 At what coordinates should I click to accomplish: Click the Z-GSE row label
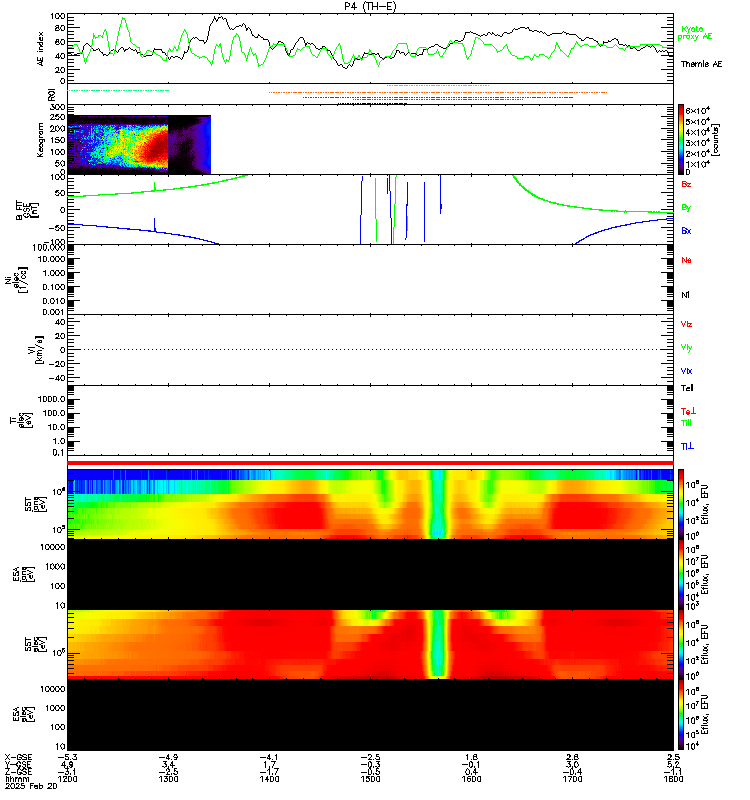[18, 771]
